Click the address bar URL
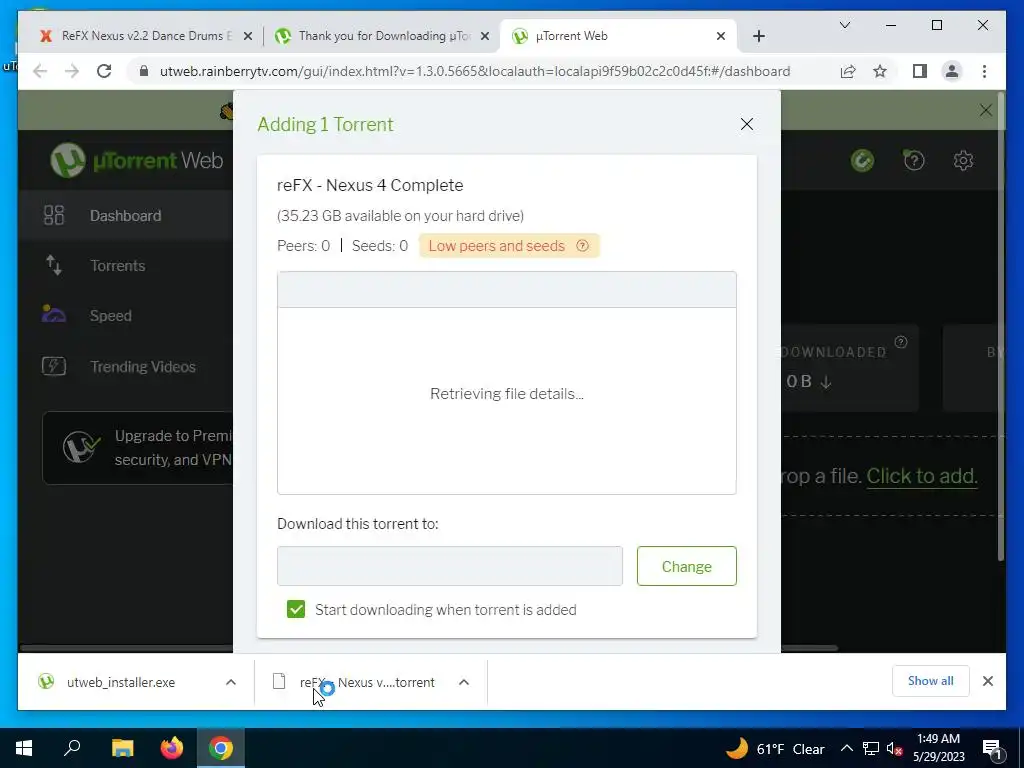The width and height of the screenshot is (1024, 768). pyautogui.click(x=475, y=71)
